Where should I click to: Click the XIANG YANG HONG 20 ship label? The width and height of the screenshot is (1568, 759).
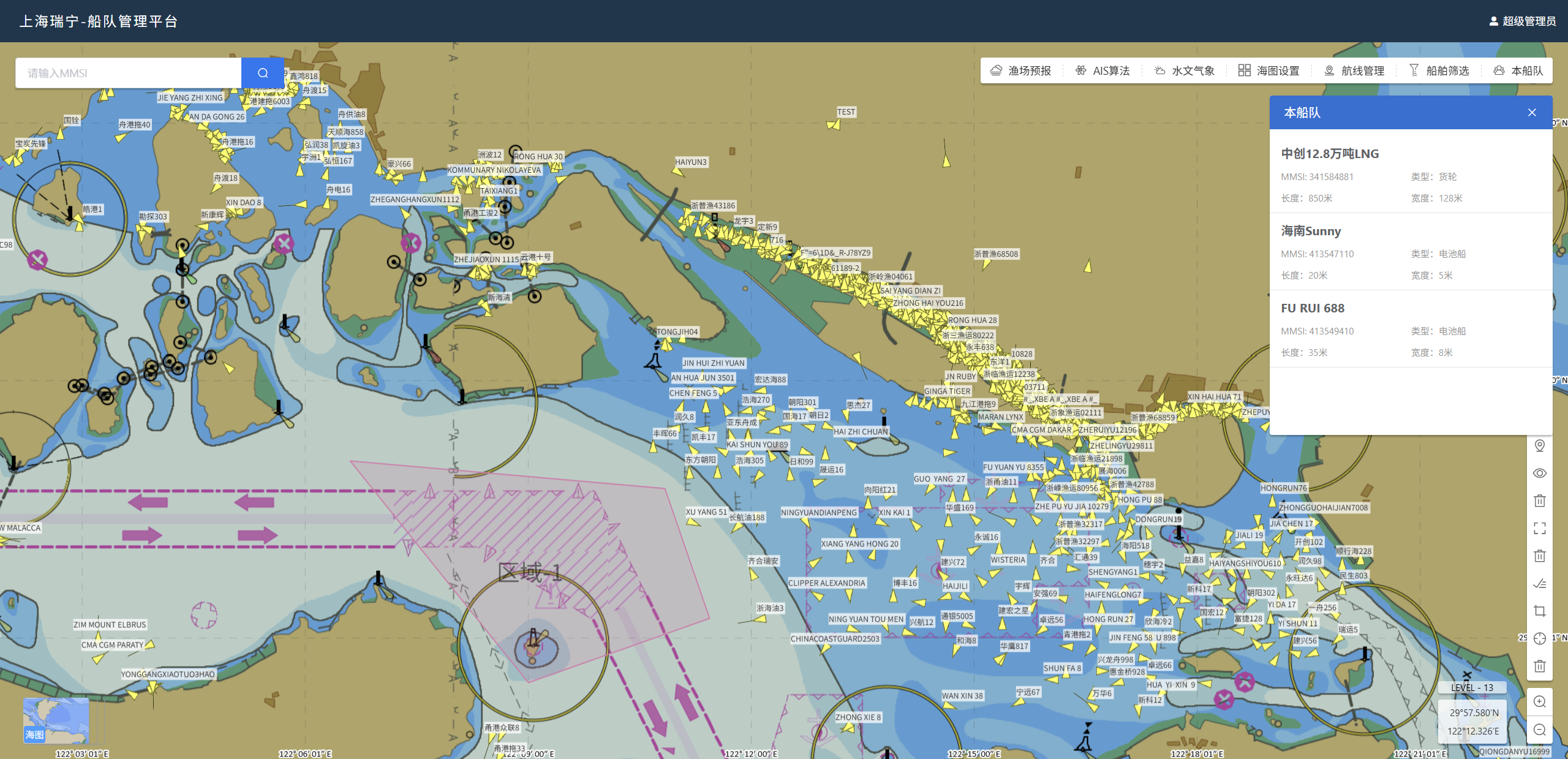(860, 544)
